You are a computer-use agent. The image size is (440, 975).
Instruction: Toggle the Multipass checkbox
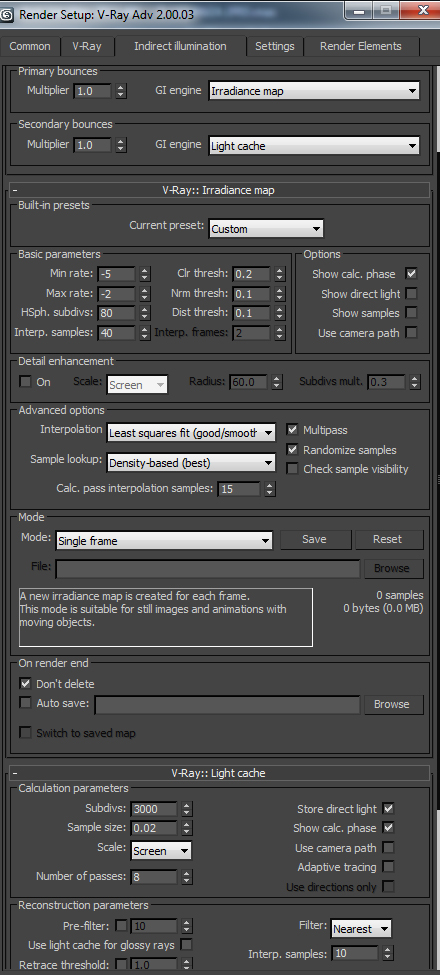click(292, 430)
